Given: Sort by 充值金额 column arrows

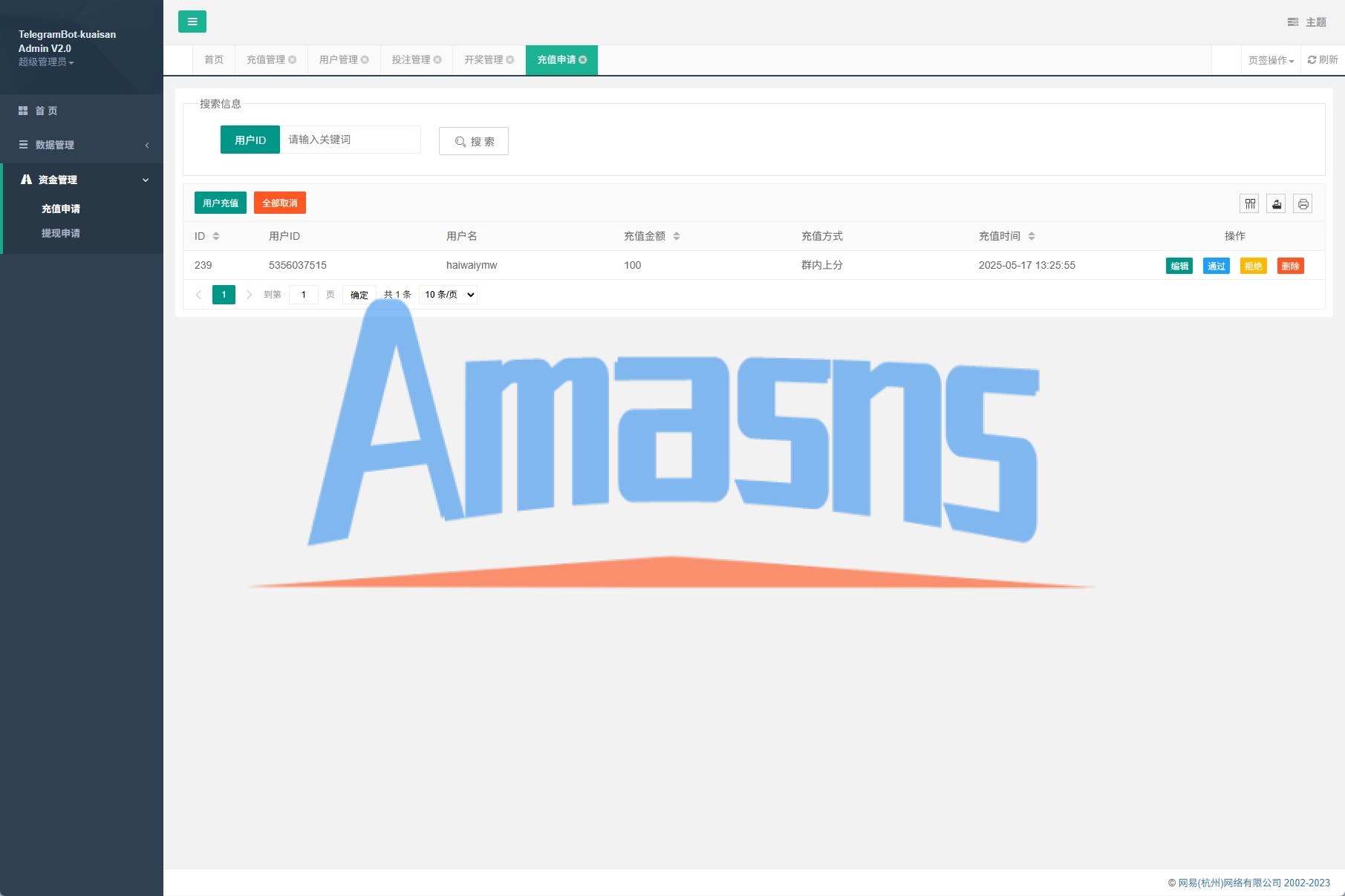Looking at the screenshot, I should (x=677, y=236).
